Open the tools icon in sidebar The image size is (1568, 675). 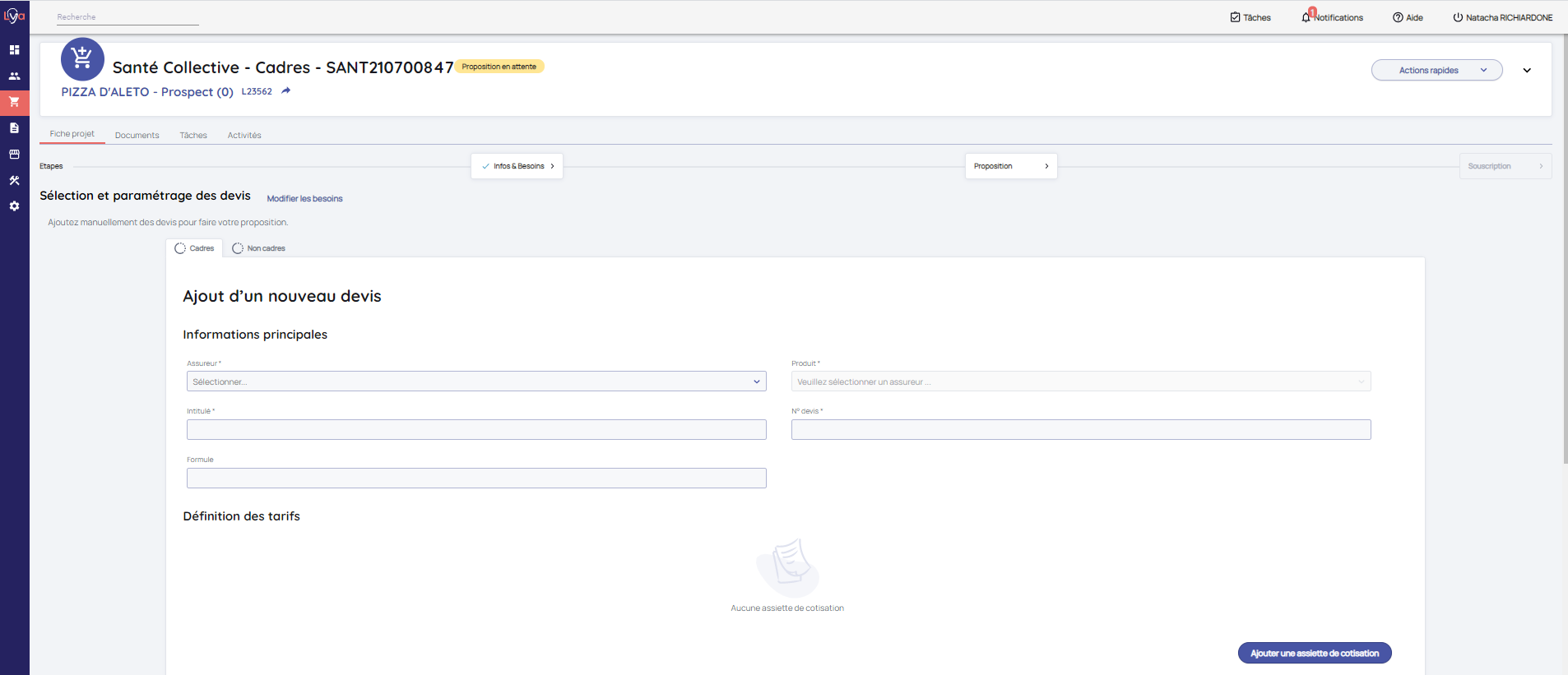pos(14,180)
